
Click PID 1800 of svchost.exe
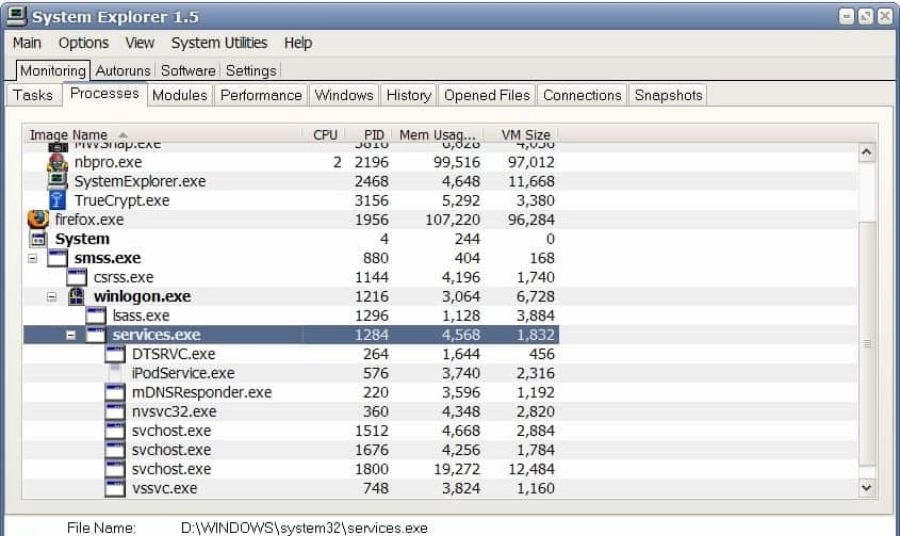pyautogui.click(x=371, y=469)
